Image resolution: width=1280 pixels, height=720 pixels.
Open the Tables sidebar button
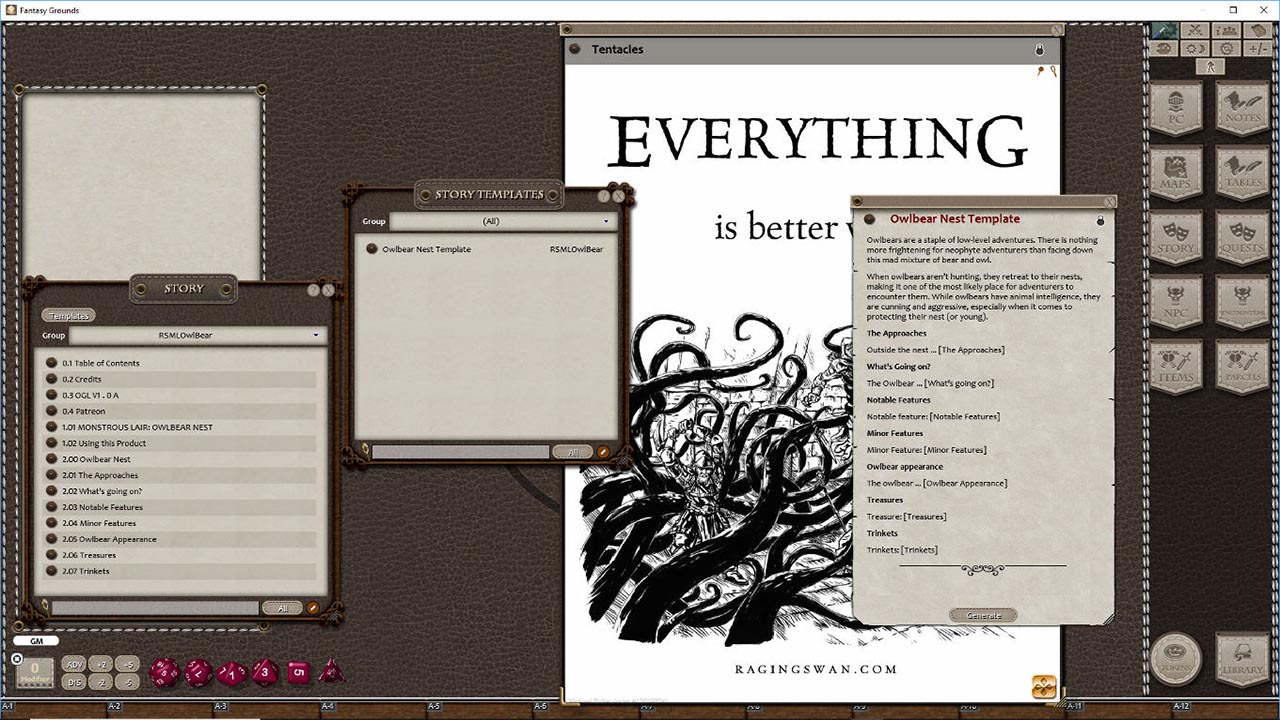pyautogui.click(x=1241, y=174)
